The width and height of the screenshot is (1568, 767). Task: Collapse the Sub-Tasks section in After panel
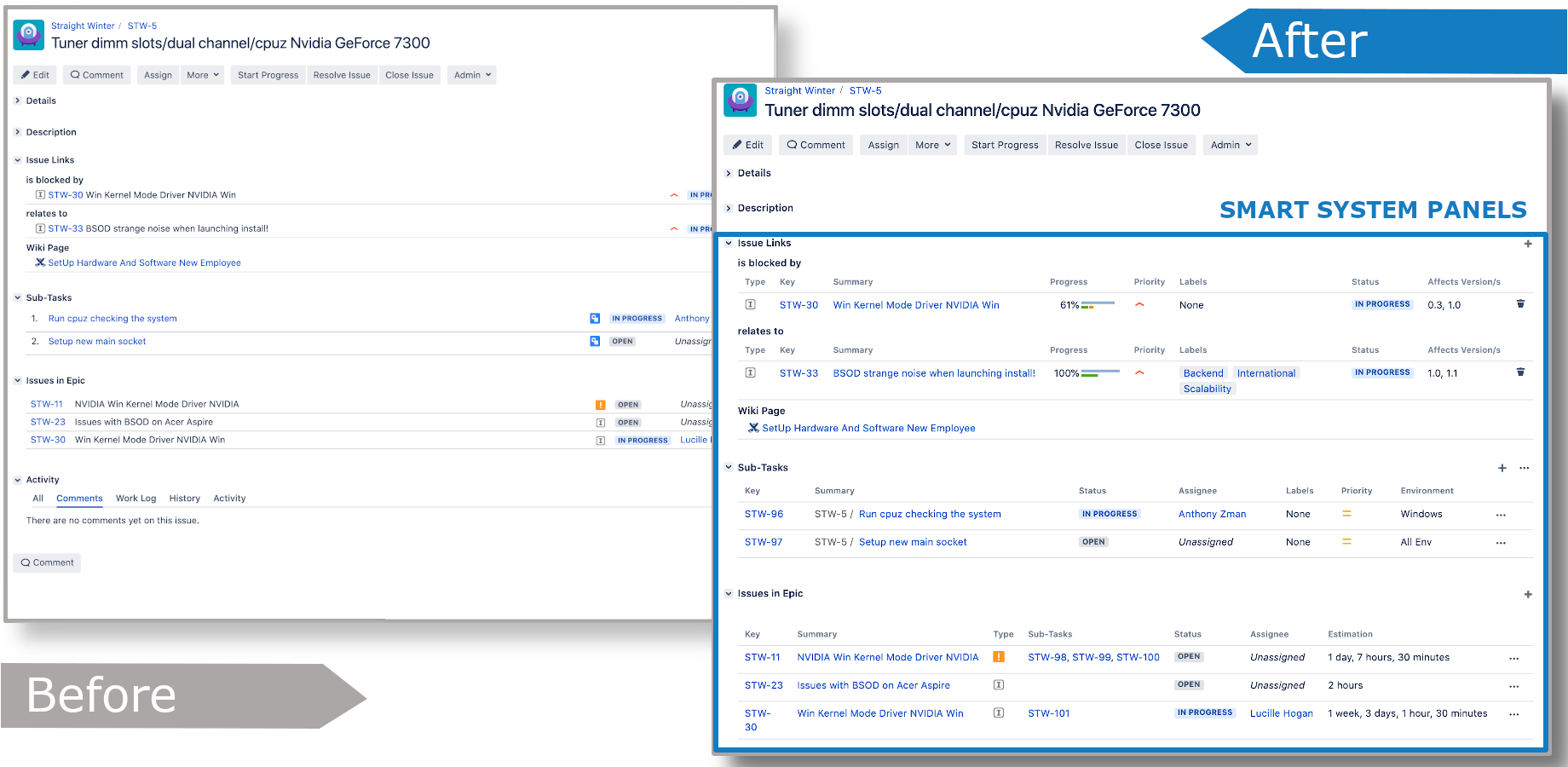[729, 468]
